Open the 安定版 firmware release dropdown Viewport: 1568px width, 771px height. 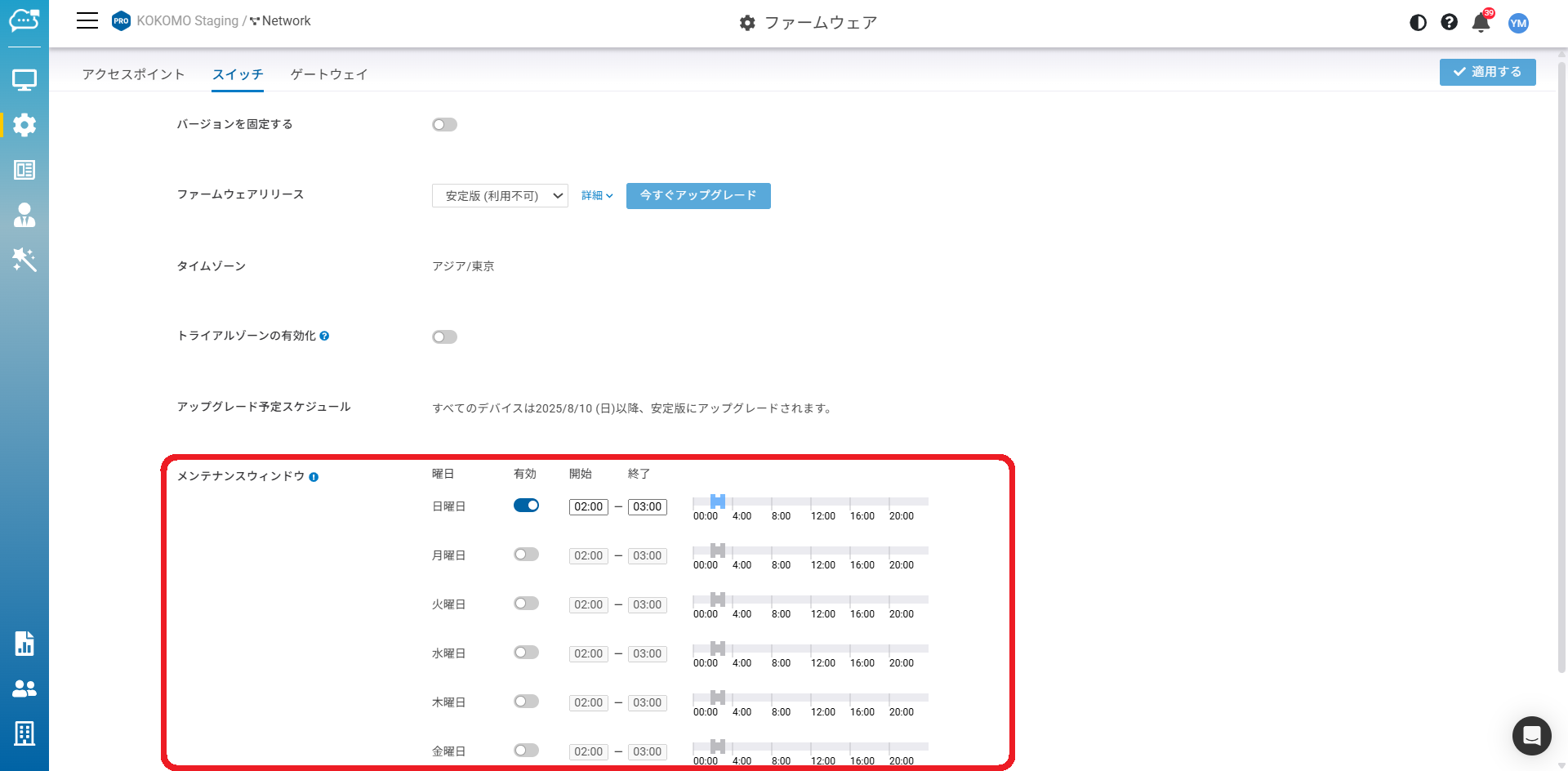point(500,196)
